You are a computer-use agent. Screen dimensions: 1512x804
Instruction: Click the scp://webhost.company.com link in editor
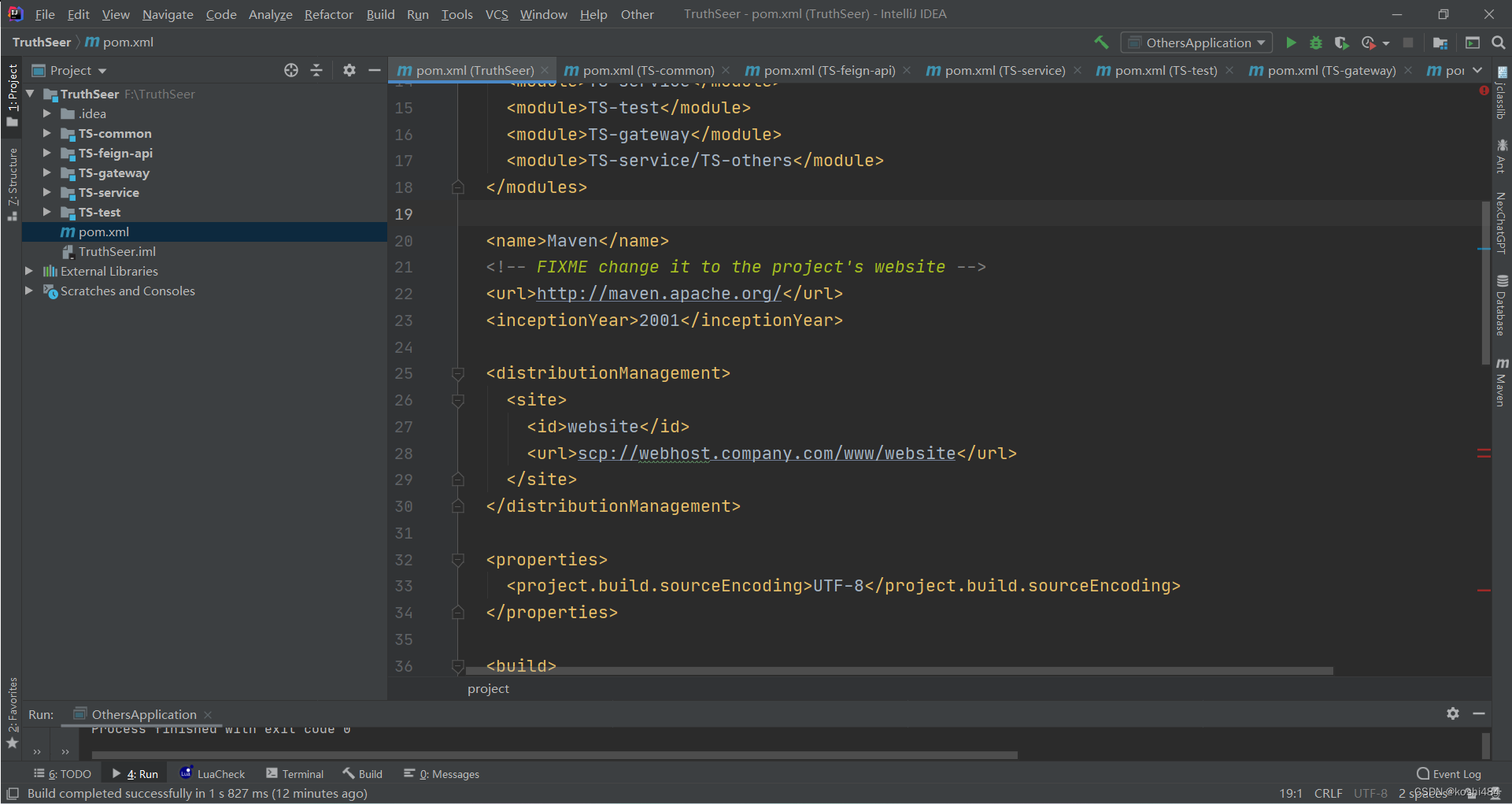click(x=767, y=454)
